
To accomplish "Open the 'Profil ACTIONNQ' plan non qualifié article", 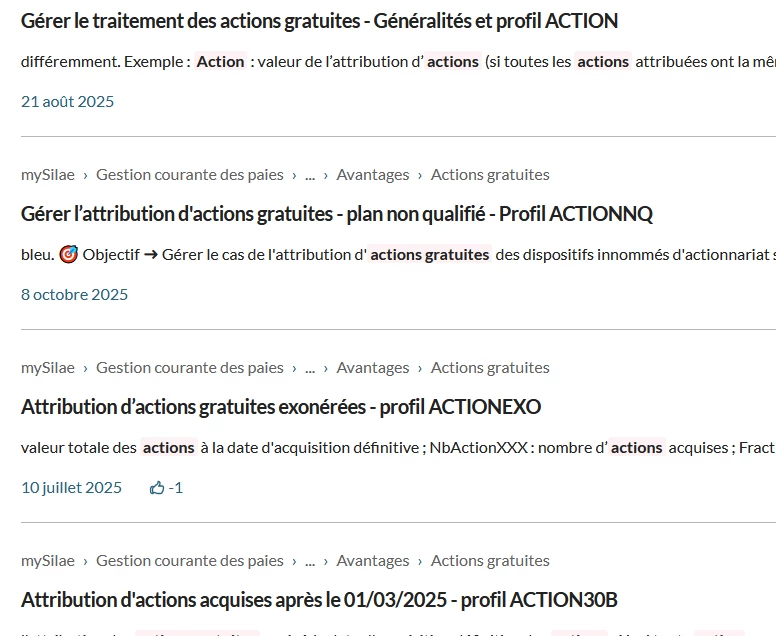I will pos(336,214).
